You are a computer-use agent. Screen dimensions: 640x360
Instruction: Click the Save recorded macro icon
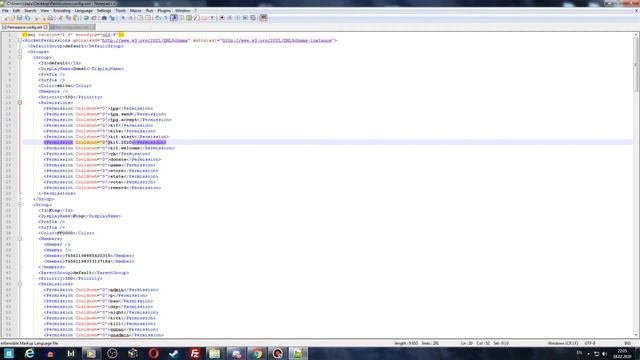(253, 18)
